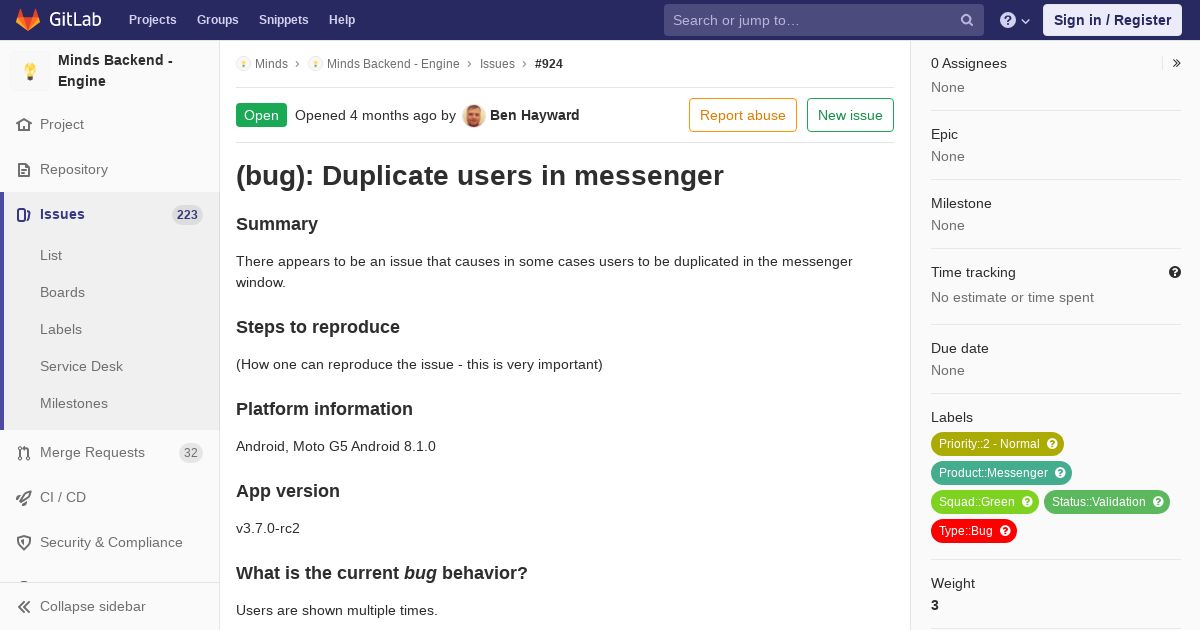Screen dimensions: 1200x630
Task: Open the Service Desk submenu item
Action: point(81,366)
